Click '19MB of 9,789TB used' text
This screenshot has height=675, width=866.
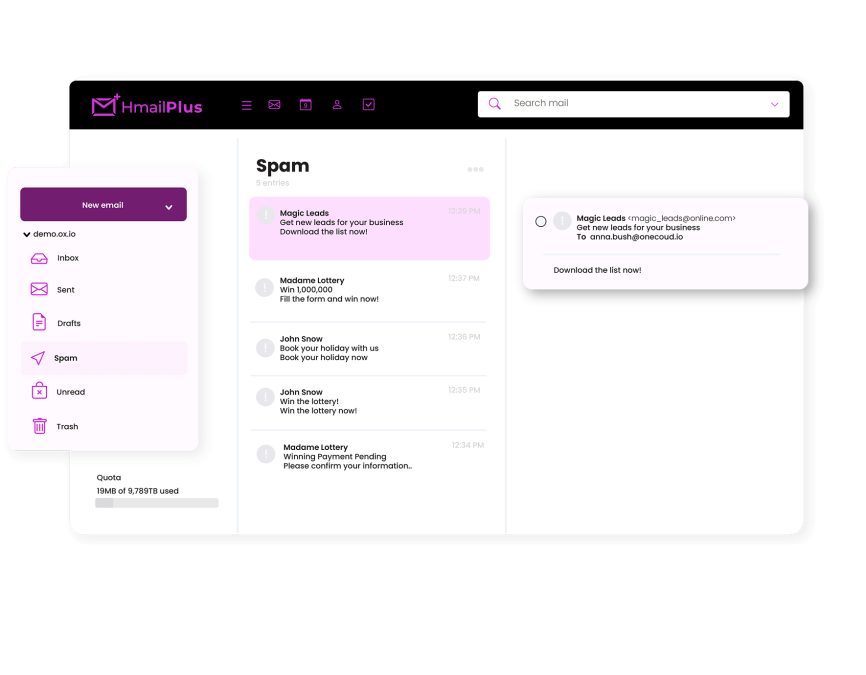tap(138, 491)
